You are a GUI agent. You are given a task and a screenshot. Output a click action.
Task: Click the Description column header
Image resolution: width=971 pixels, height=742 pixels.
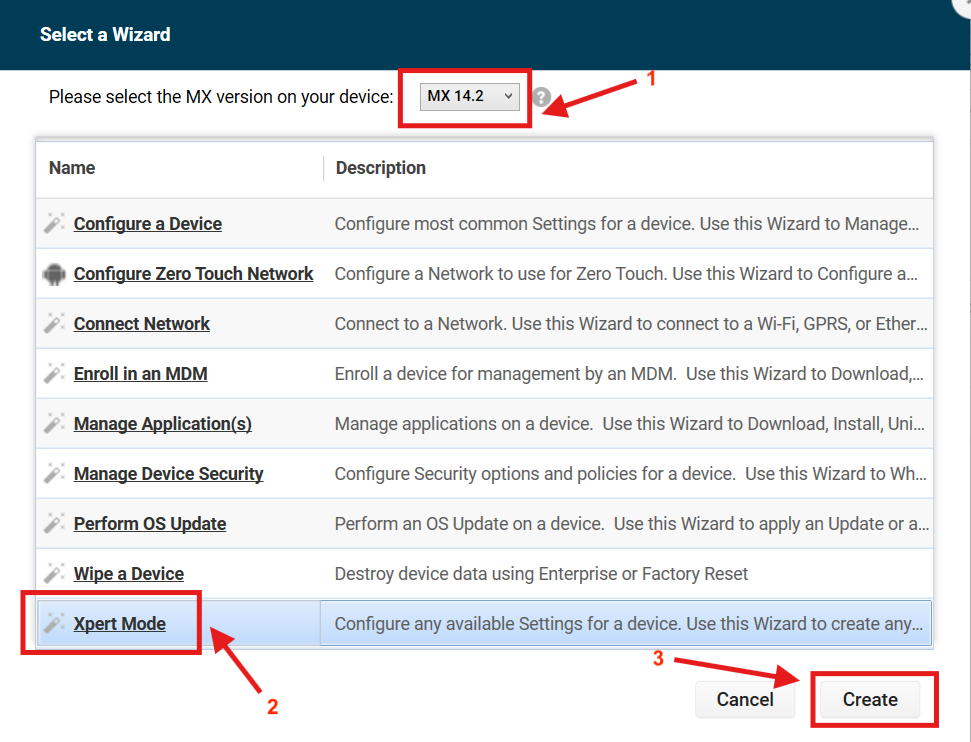[x=381, y=168]
